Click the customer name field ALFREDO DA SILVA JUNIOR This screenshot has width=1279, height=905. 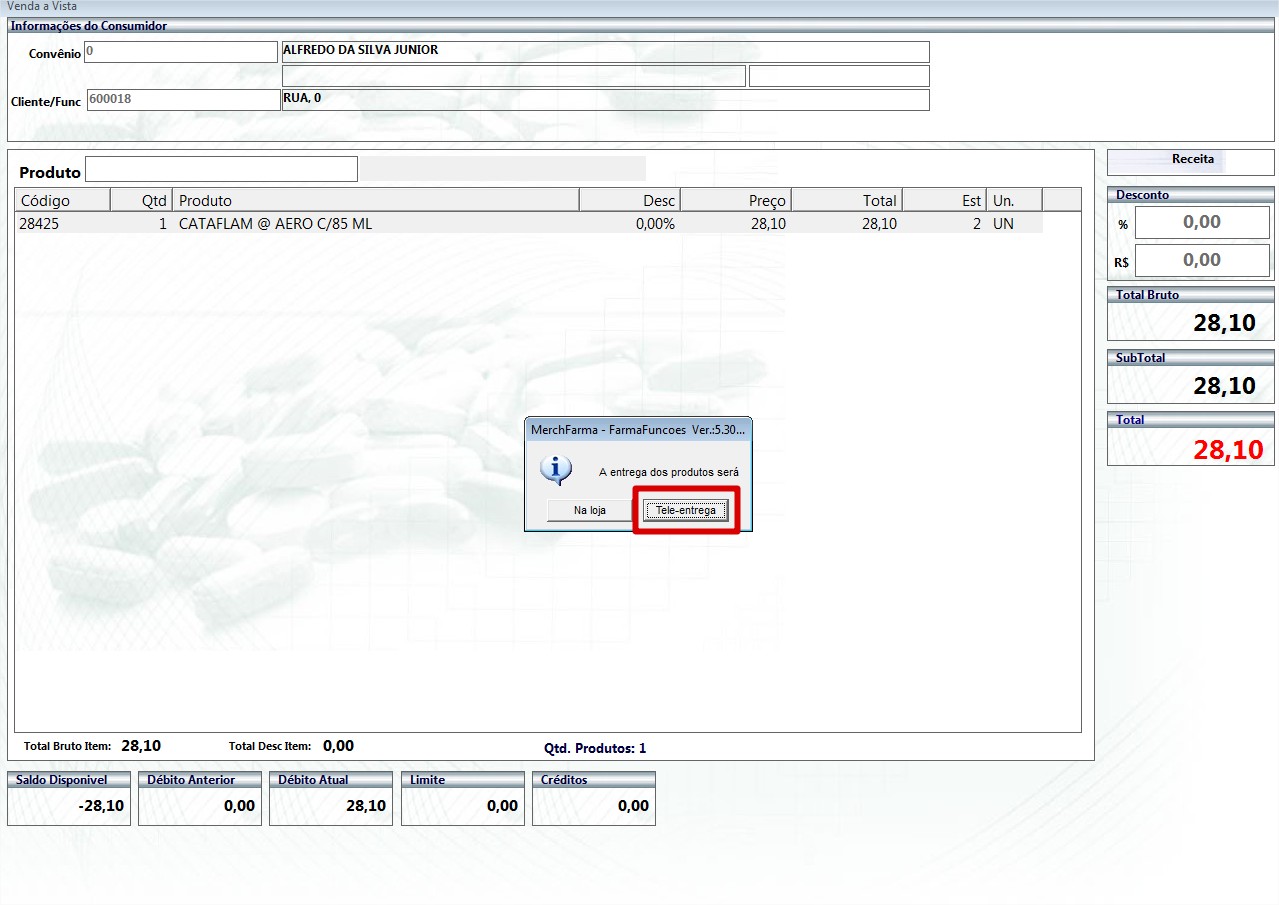(605, 51)
